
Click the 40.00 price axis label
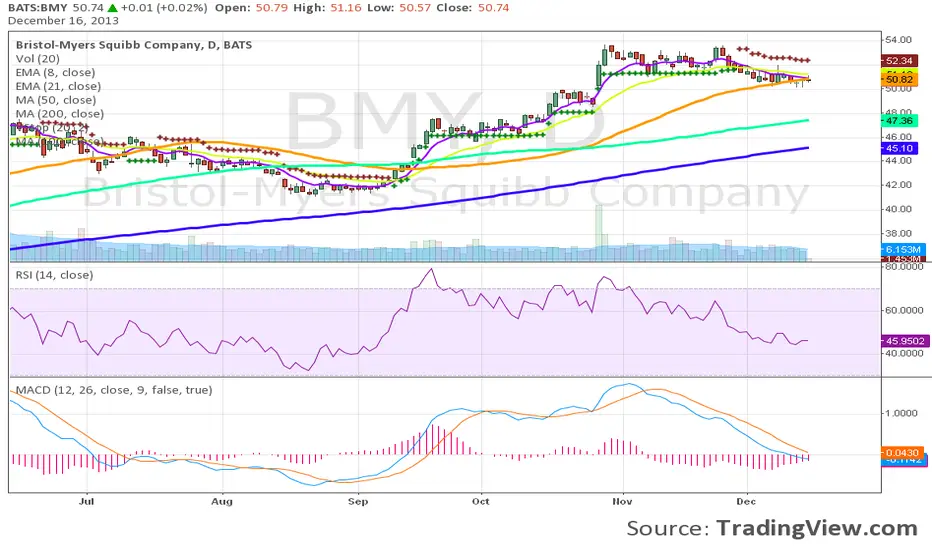click(x=898, y=209)
